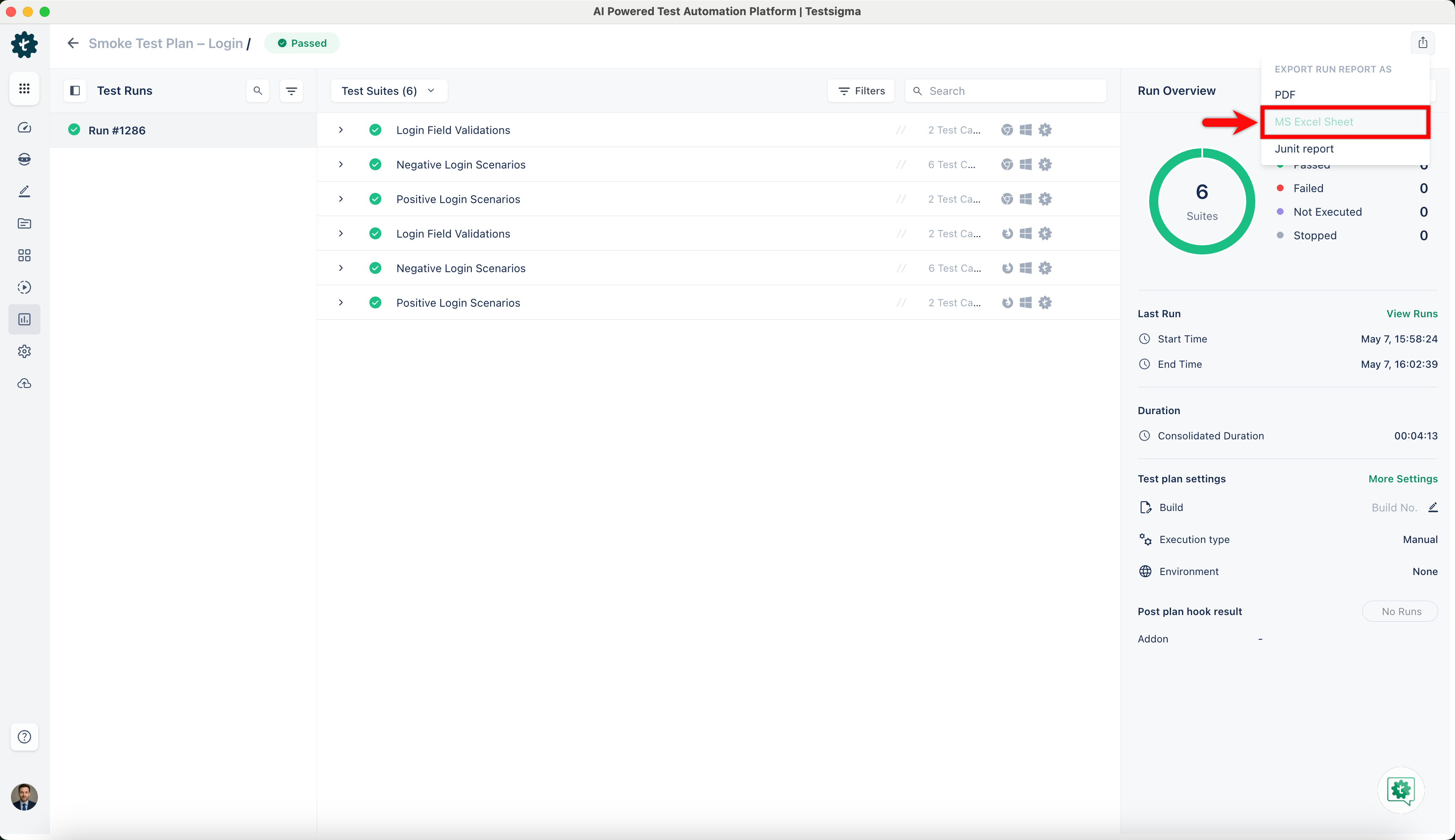Click Windows icon in the Firefox Negative Login Scenarios row
This screenshot has height=840, width=1455.
click(x=1026, y=268)
